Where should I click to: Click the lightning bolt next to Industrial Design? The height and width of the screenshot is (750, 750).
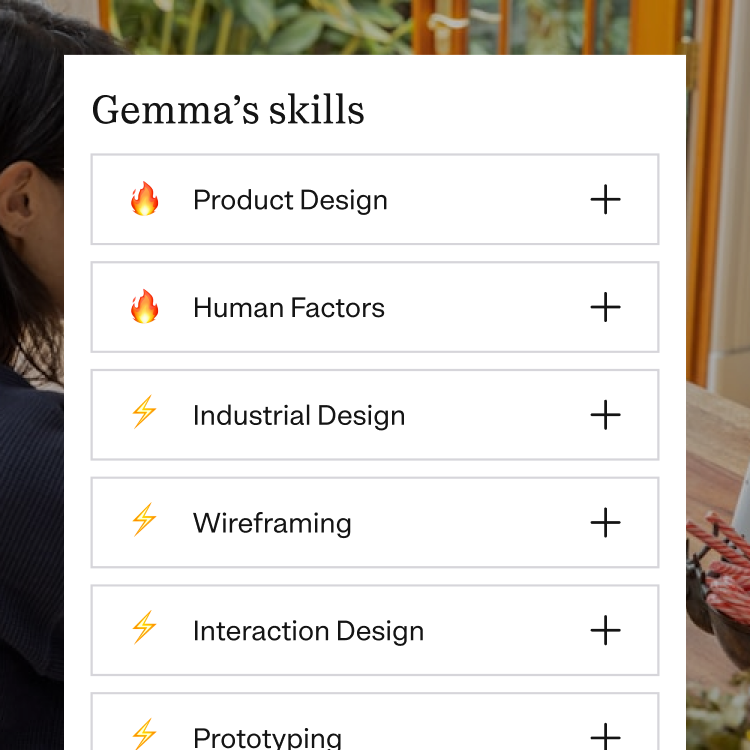tap(144, 411)
